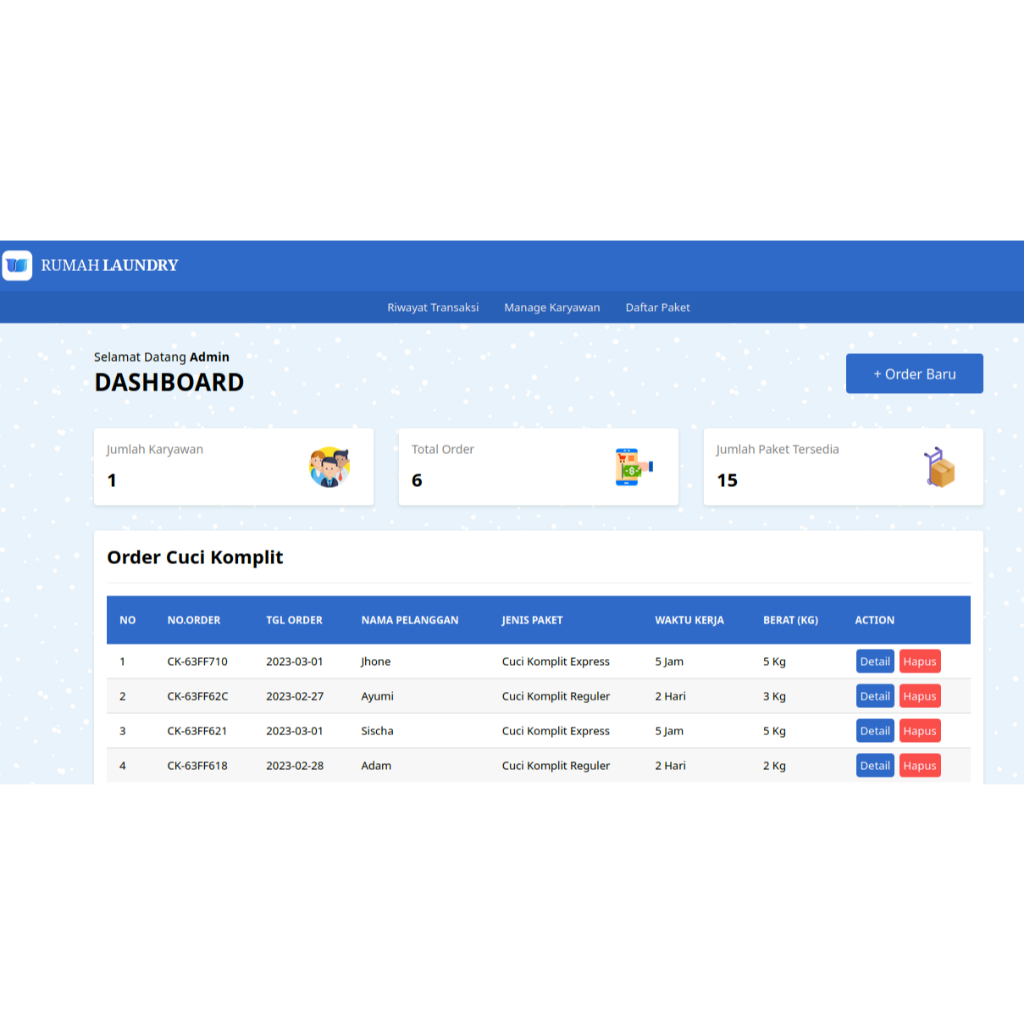This screenshot has height=1024, width=1024.
Task: Click customer name Adam
Action: pos(376,765)
